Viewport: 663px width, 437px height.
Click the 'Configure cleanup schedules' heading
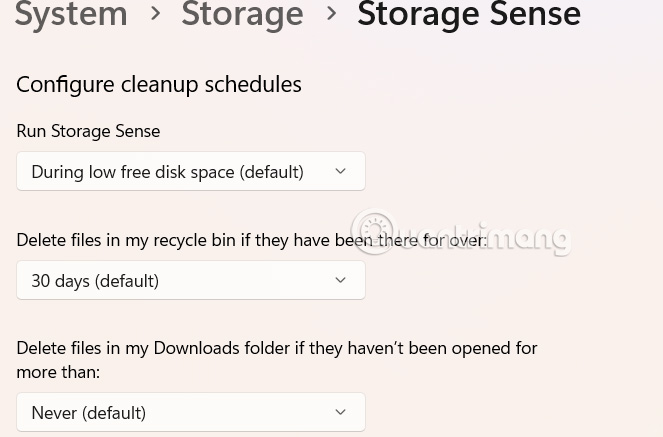[159, 84]
